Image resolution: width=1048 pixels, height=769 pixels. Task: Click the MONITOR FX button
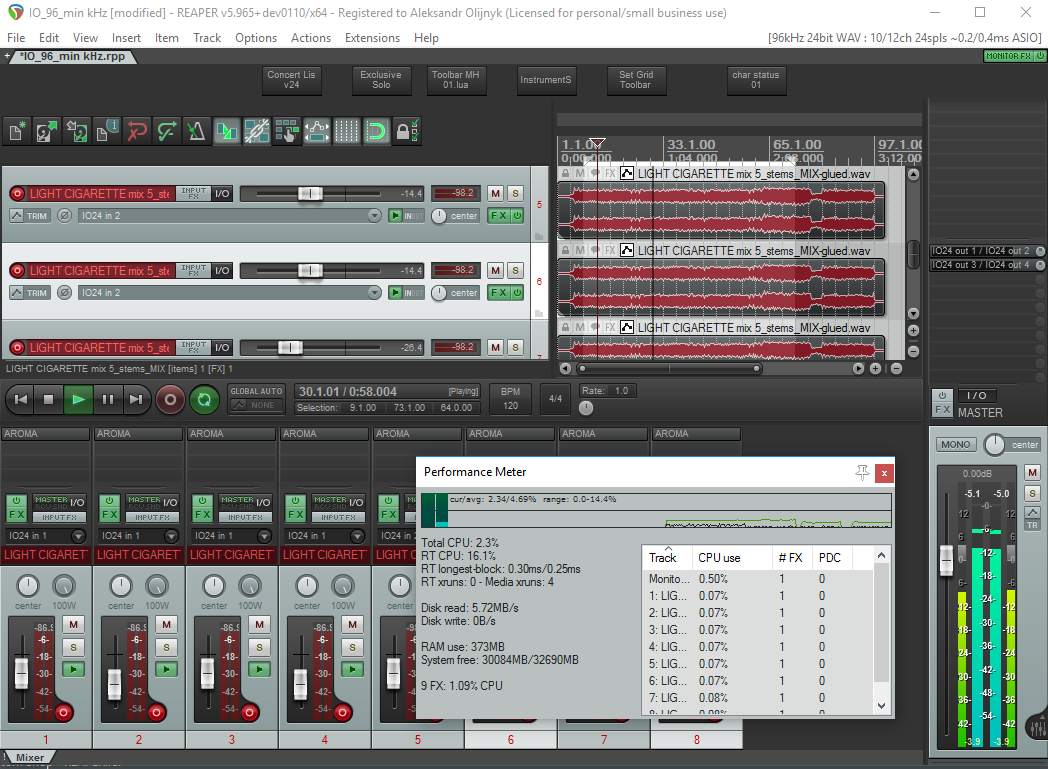pos(1008,56)
